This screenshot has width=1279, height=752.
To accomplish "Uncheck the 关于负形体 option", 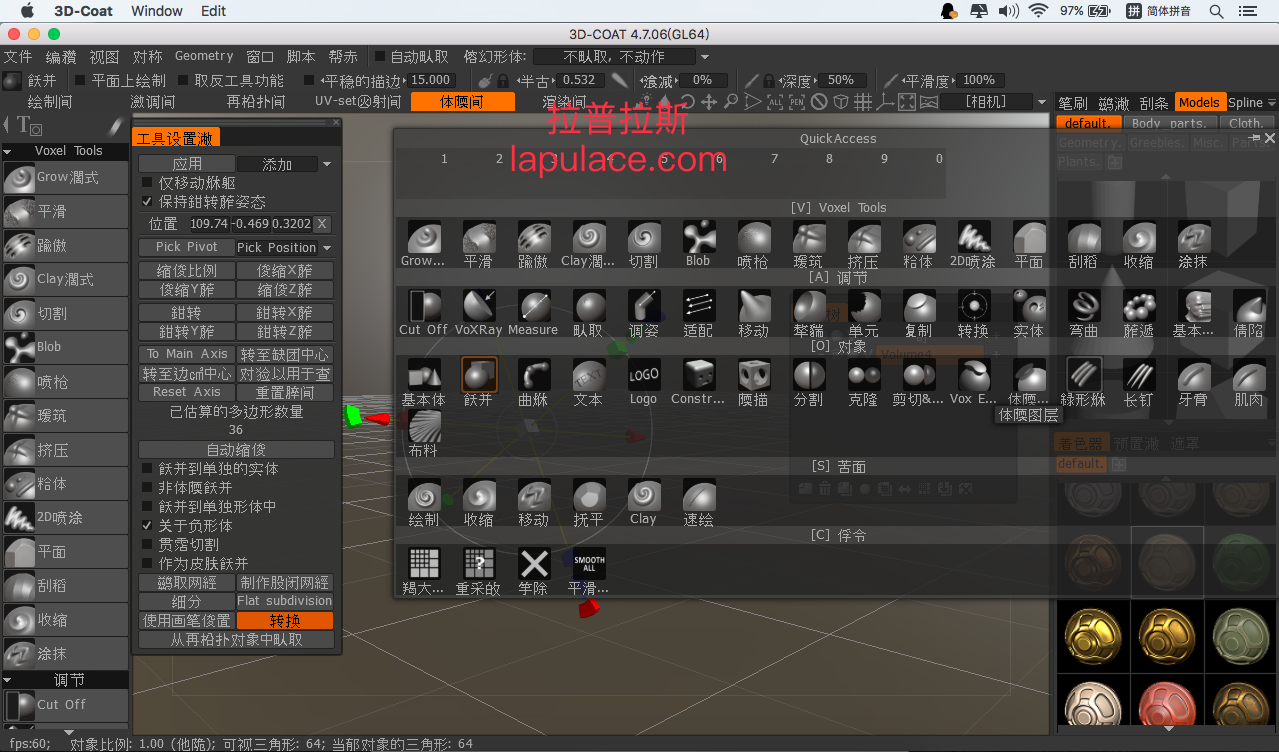I will click(x=148, y=525).
